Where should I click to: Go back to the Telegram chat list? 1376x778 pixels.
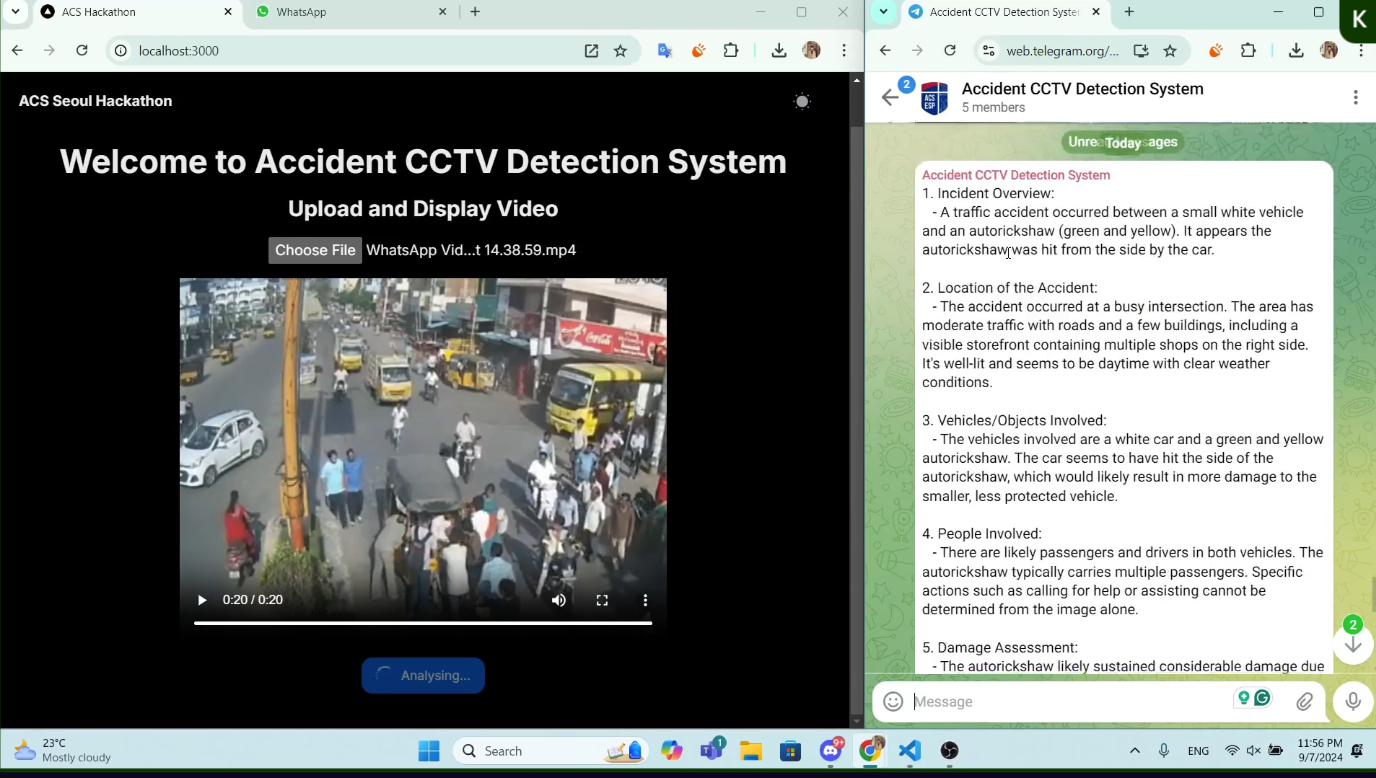tap(890, 97)
